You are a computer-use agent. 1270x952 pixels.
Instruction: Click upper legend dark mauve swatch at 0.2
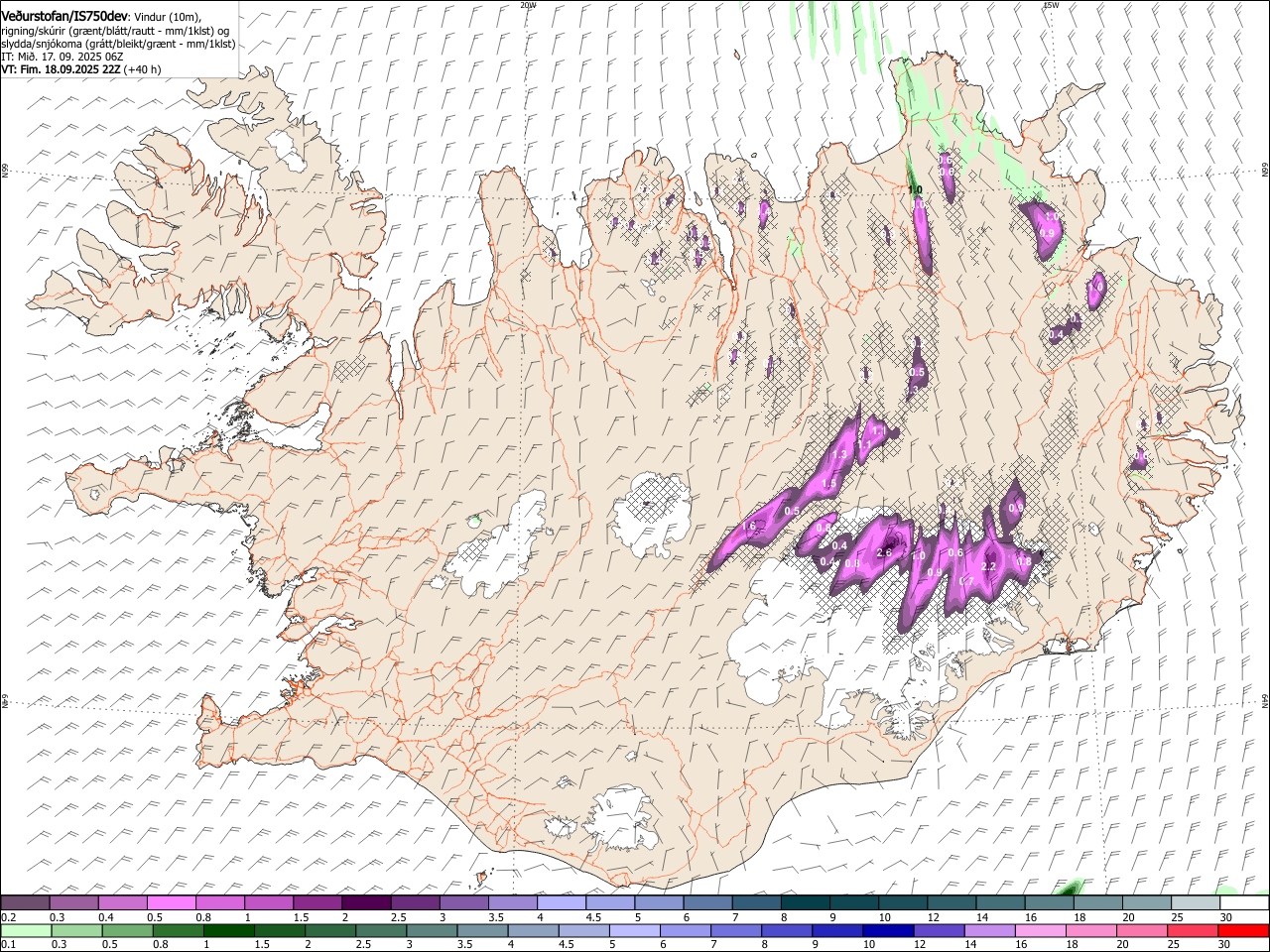click(25, 902)
